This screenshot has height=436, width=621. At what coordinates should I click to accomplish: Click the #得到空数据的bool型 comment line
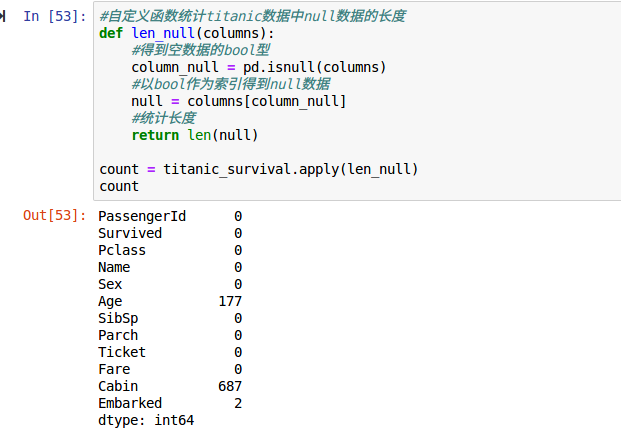(x=201, y=50)
